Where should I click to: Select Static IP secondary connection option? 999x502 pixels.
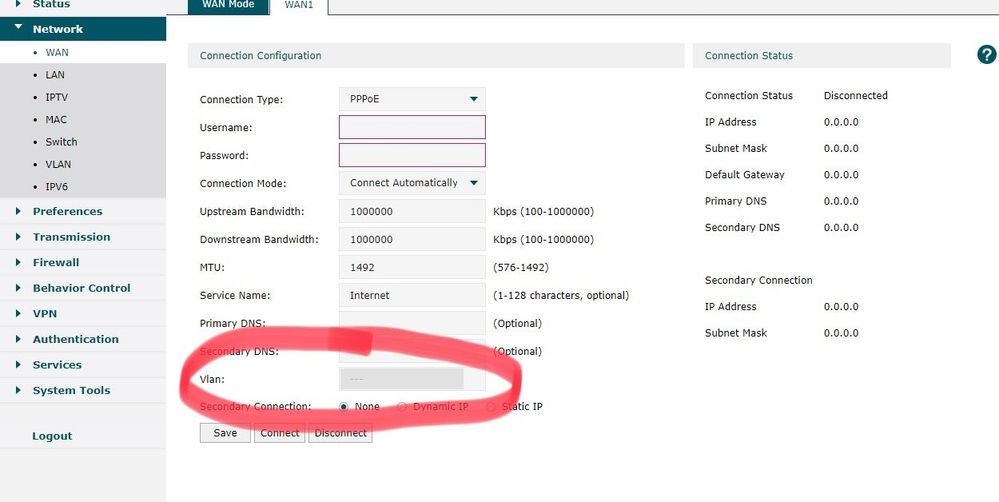491,407
